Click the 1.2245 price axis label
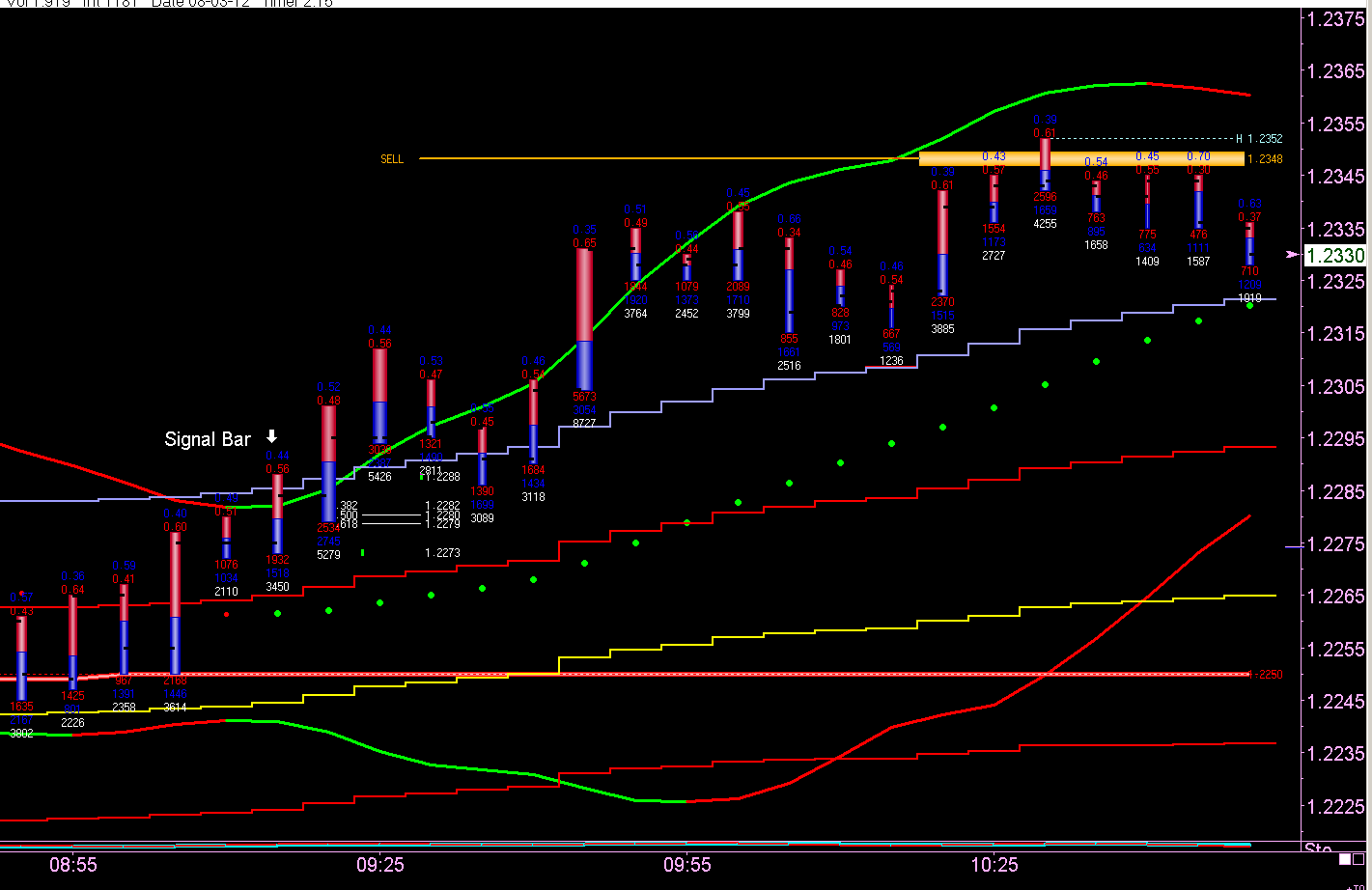 coord(1335,702)
